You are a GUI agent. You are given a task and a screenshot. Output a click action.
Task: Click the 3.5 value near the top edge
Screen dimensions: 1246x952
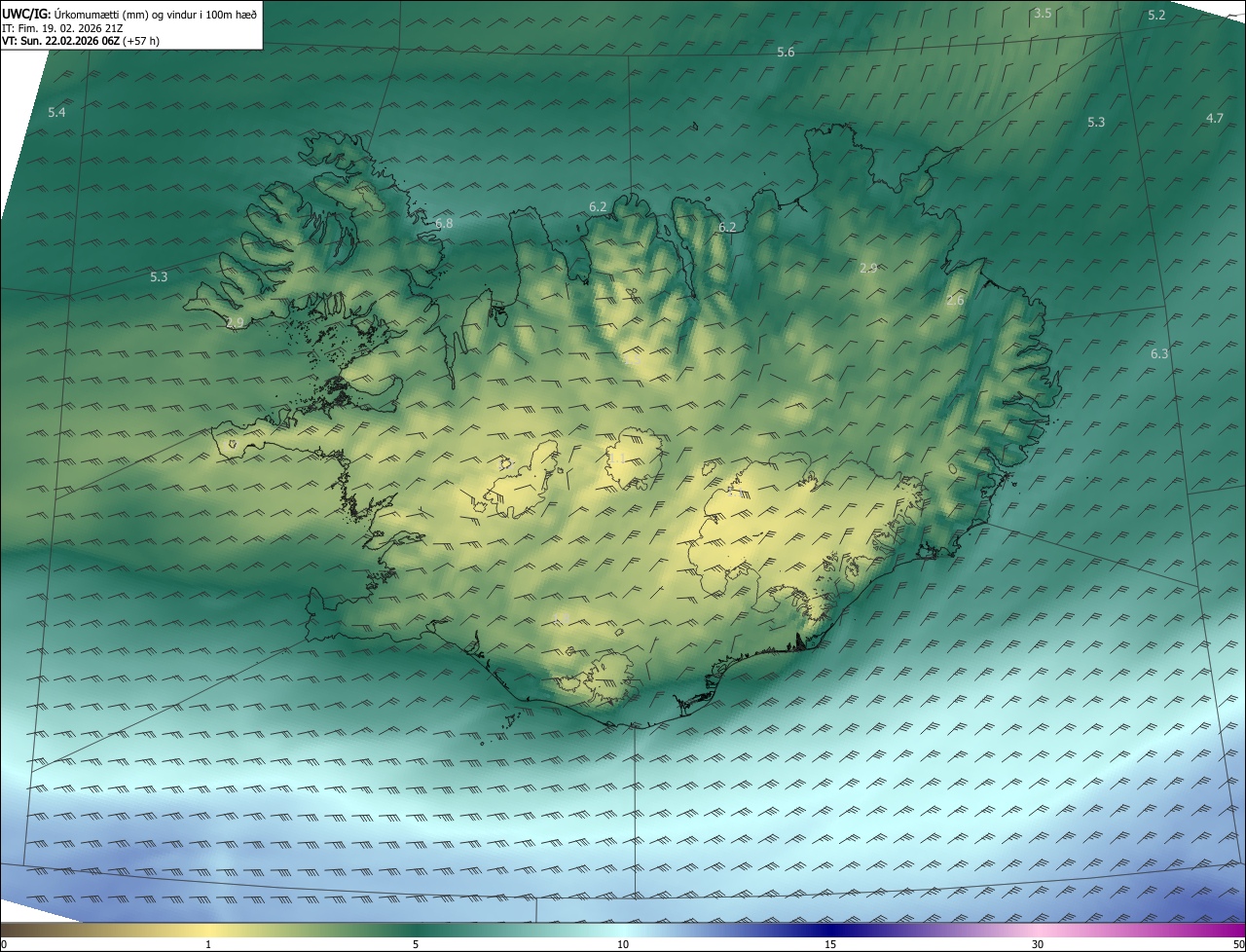pos(1043,14)
